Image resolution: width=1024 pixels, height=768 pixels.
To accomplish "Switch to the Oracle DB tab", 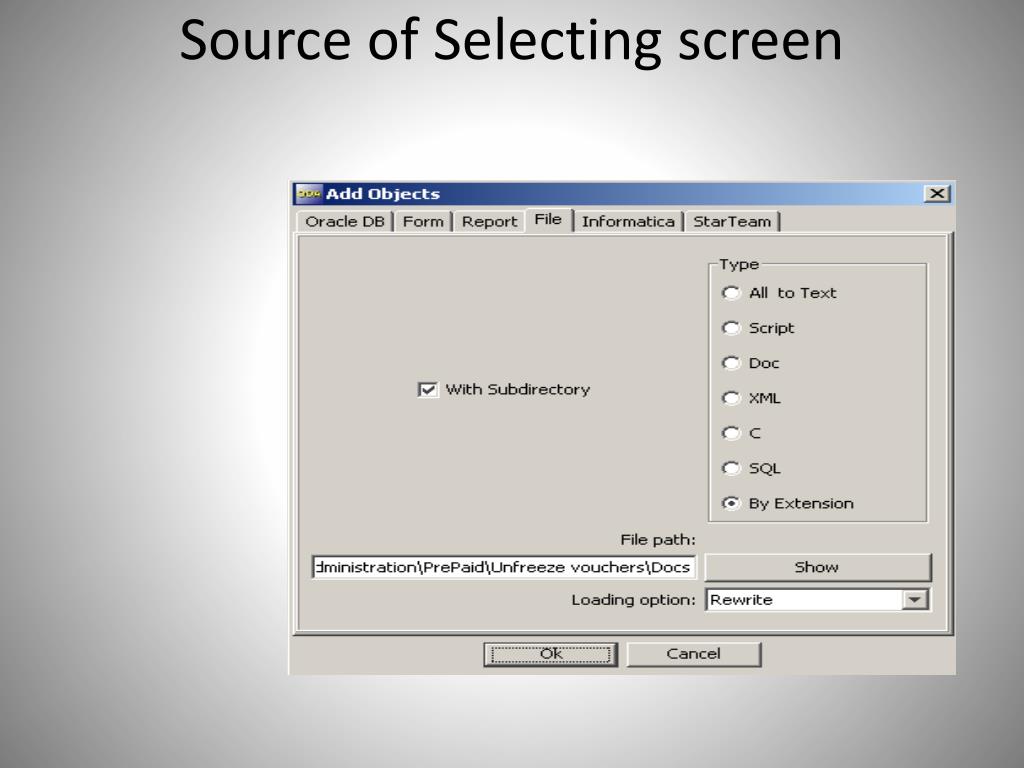I will click(344, 222).
